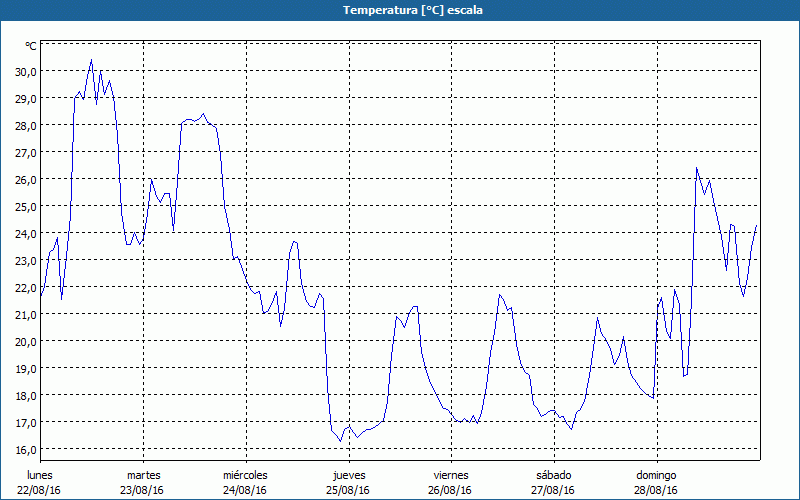Click the 22,0 temperature axis label

click(x=25, y=287)
